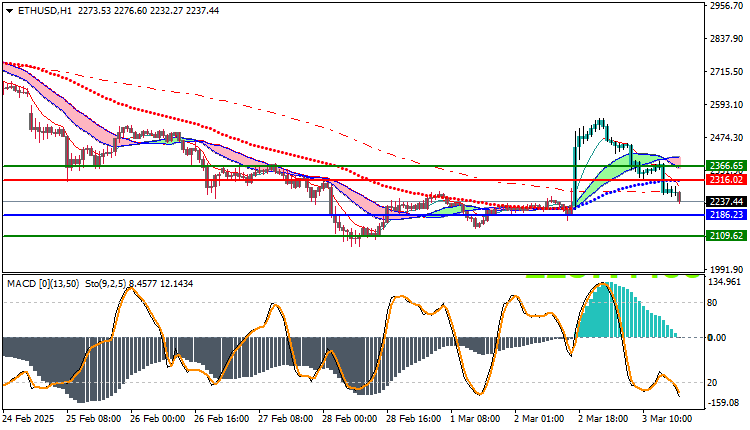Viewport: 750px width, 430px height.
Task: Open the ETHUSD chart dropdown triangle
Action: 9,11
